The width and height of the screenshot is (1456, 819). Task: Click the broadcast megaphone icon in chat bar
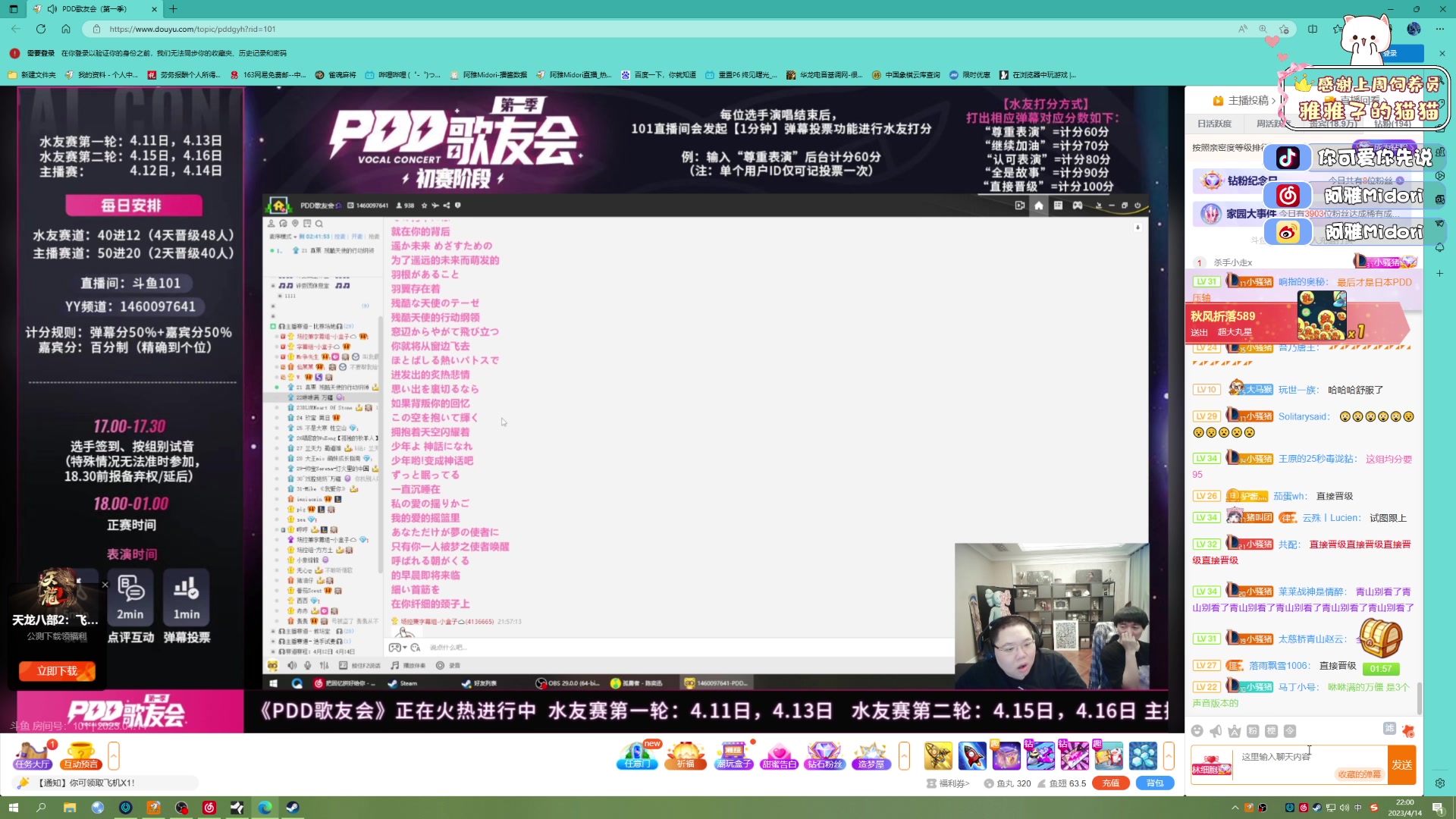tap(1214, 730)
